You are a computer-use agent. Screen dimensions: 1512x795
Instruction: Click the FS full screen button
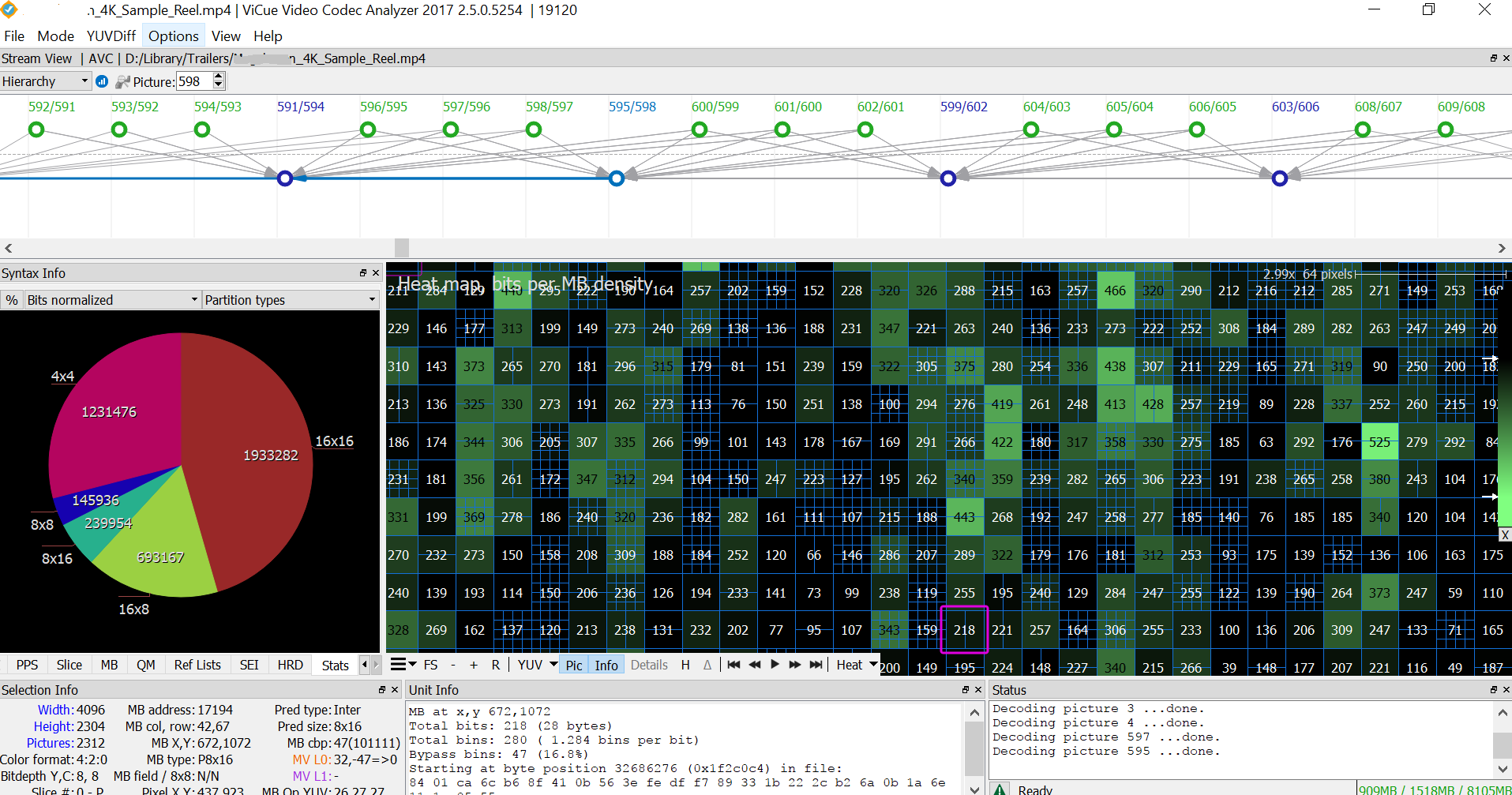tap(430, 665)
